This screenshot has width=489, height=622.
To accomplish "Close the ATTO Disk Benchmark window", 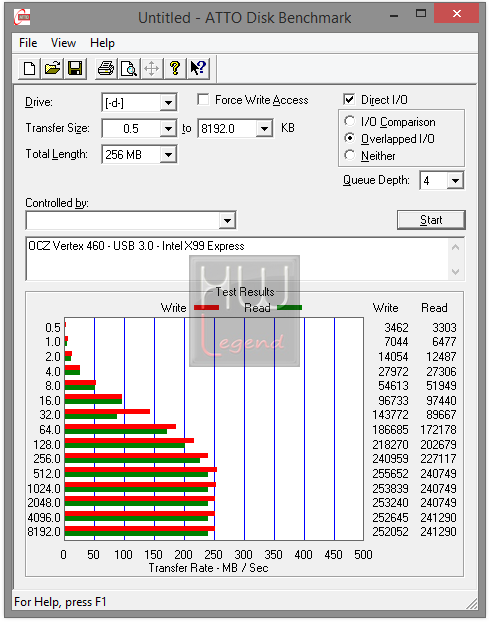I will tap(456, 14).
